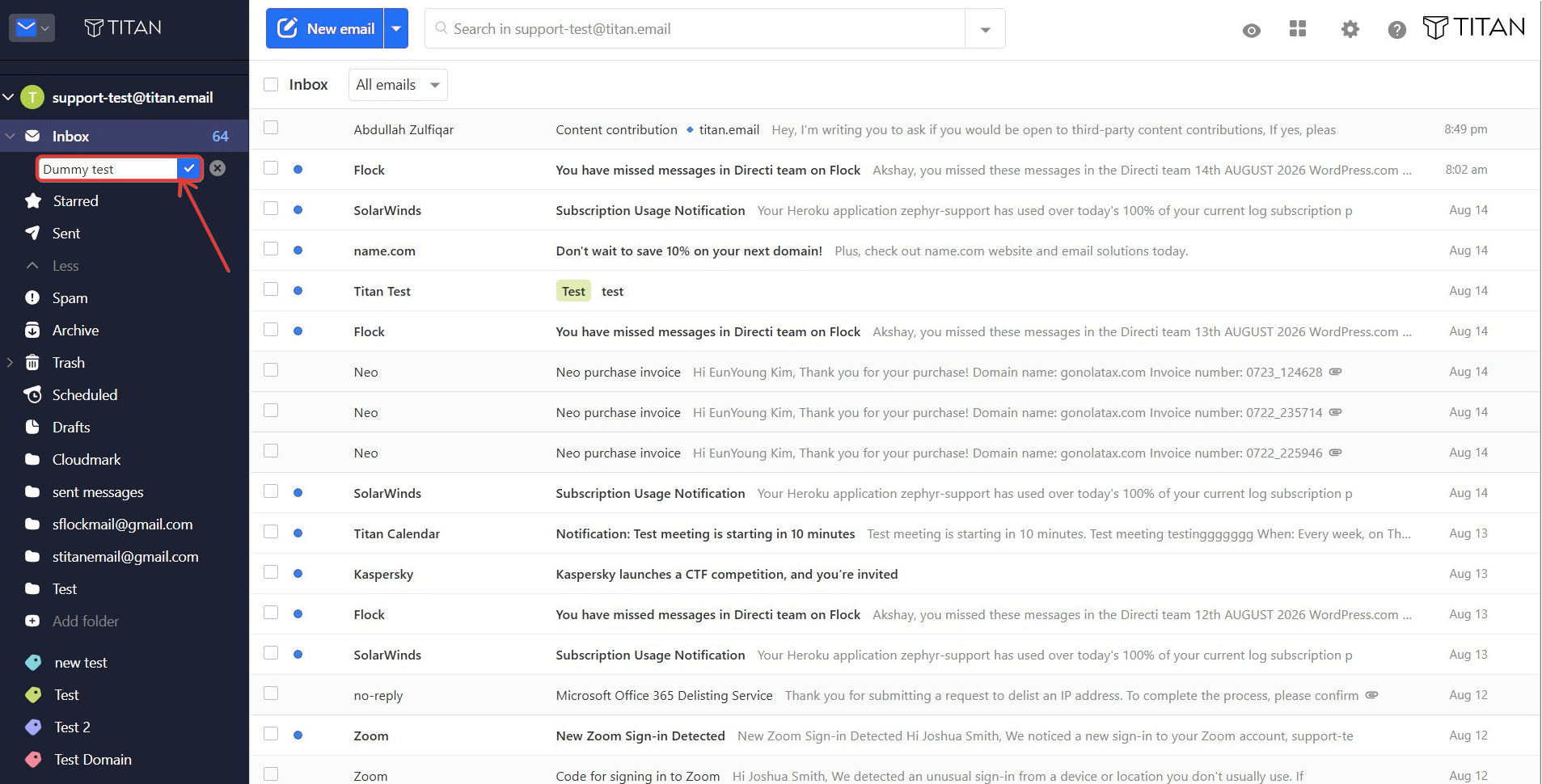
Task: Click the Spam folder warning icon
Action: [x=32, y=297]
